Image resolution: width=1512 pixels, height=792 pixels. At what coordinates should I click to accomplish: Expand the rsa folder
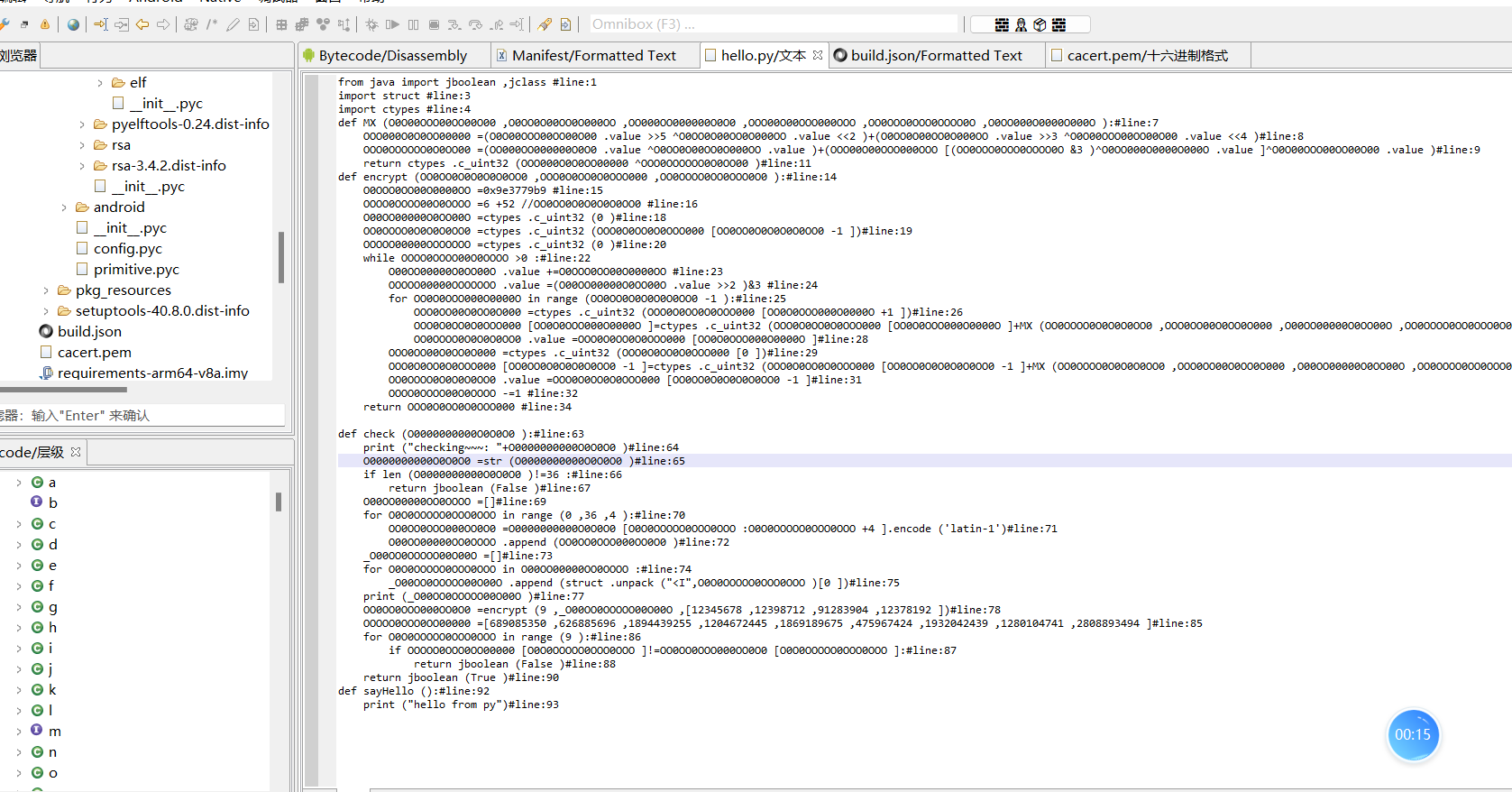[82, 145]
